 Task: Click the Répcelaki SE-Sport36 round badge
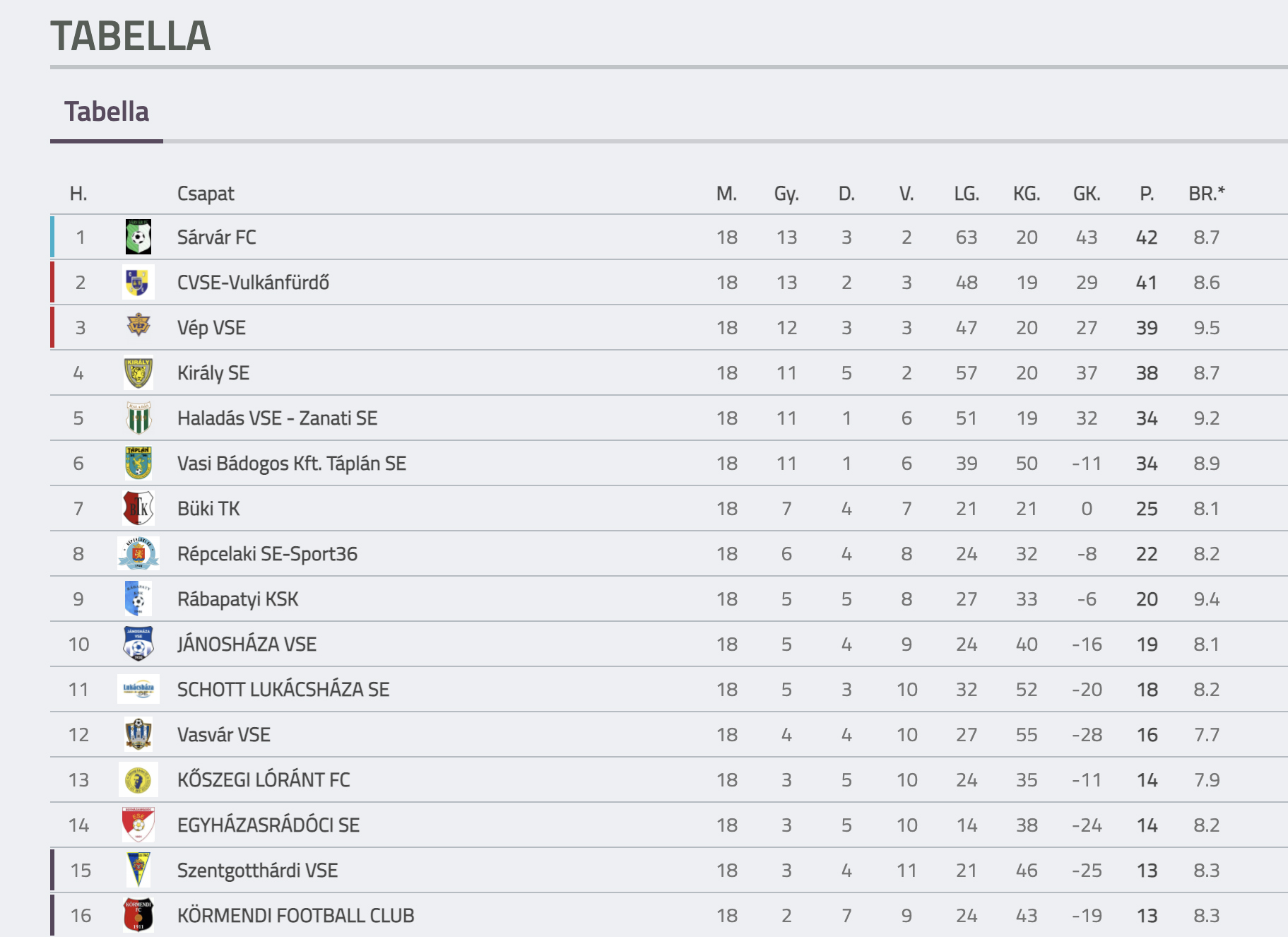[138, 553]
